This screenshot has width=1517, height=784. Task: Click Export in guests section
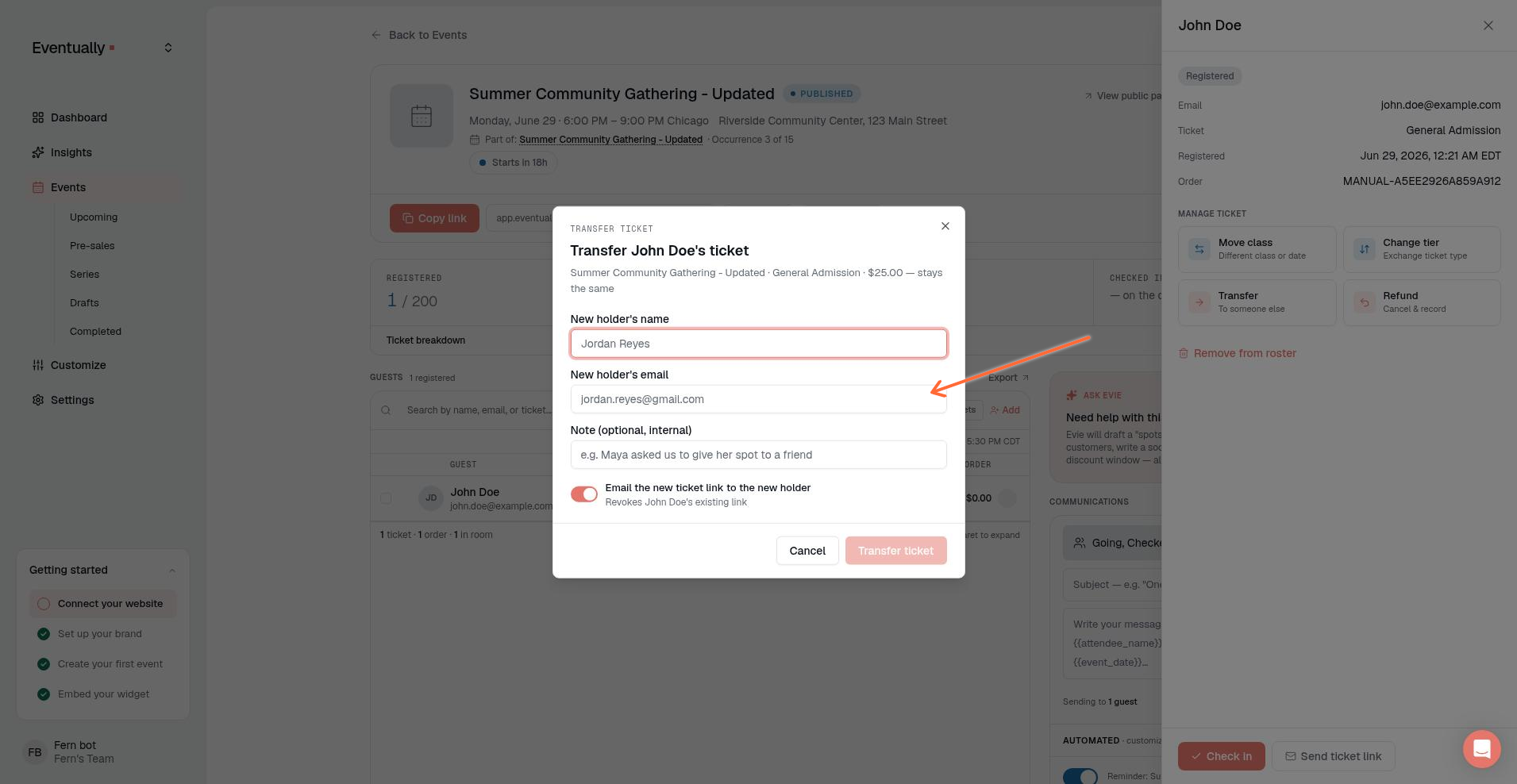point(1008,378)
